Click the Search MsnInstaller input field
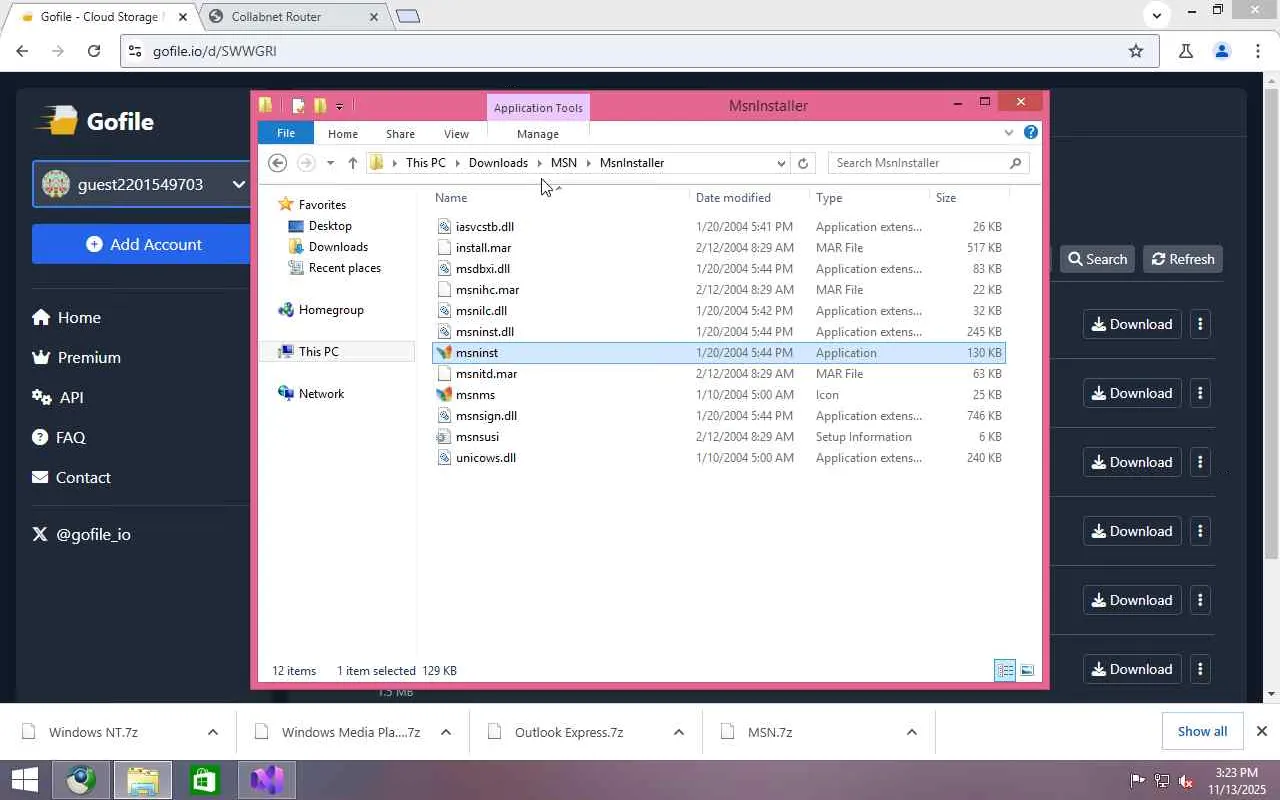This screenshot has height=800, width=1280. 928,163
